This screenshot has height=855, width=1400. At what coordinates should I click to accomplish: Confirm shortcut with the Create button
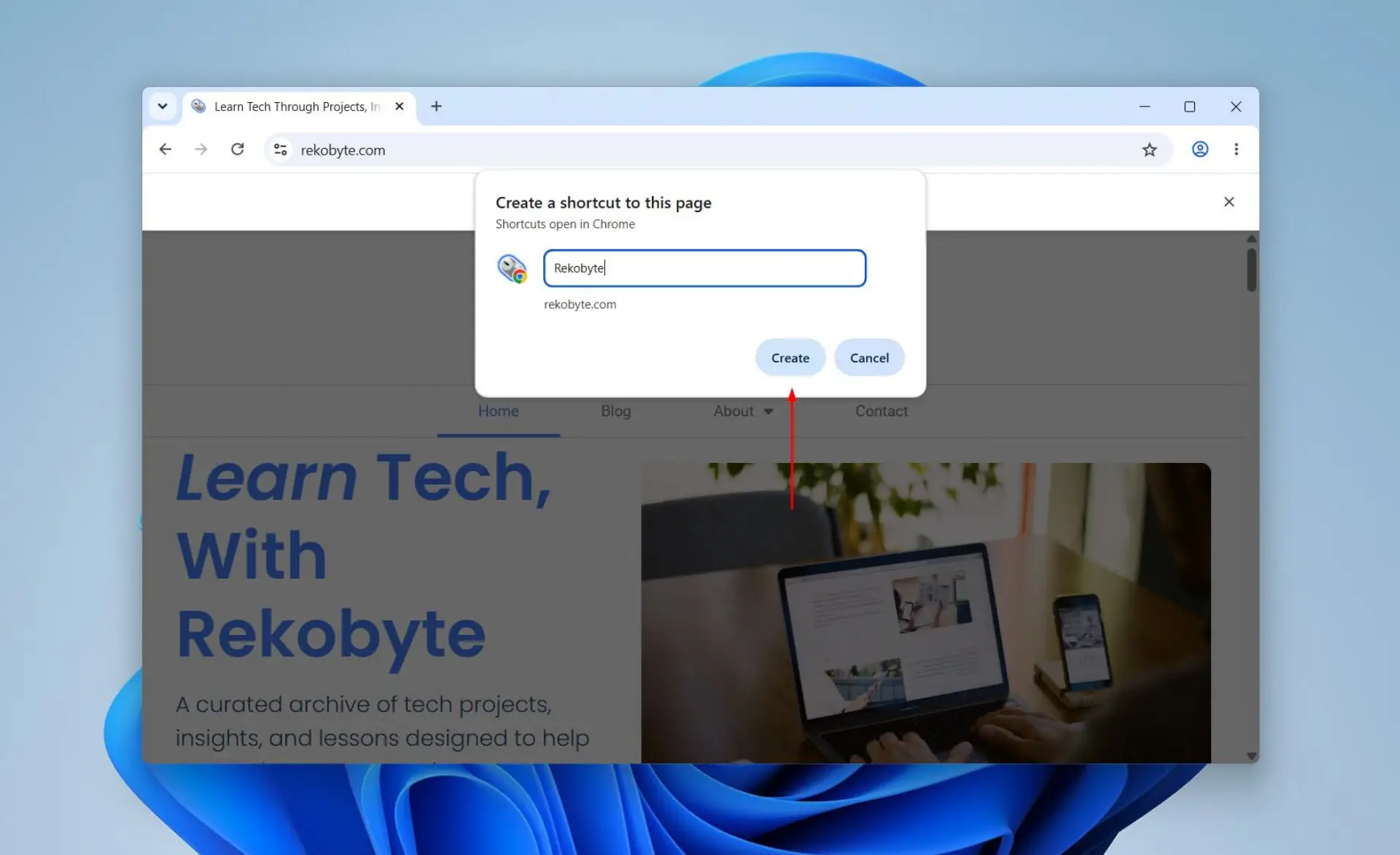790,358
